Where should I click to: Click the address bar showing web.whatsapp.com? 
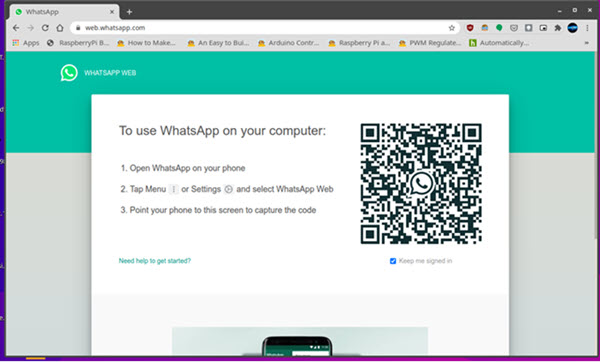(x=265, y=28)
